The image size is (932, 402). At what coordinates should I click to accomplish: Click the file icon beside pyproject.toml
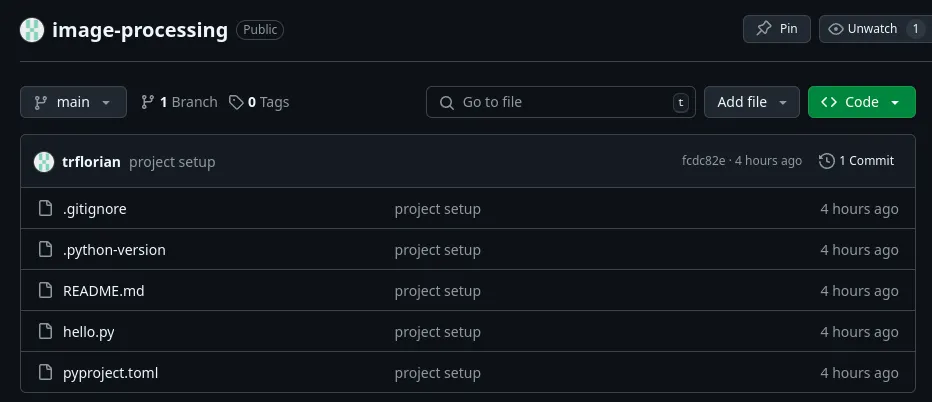pyautogui.click(x=44, y=373)
